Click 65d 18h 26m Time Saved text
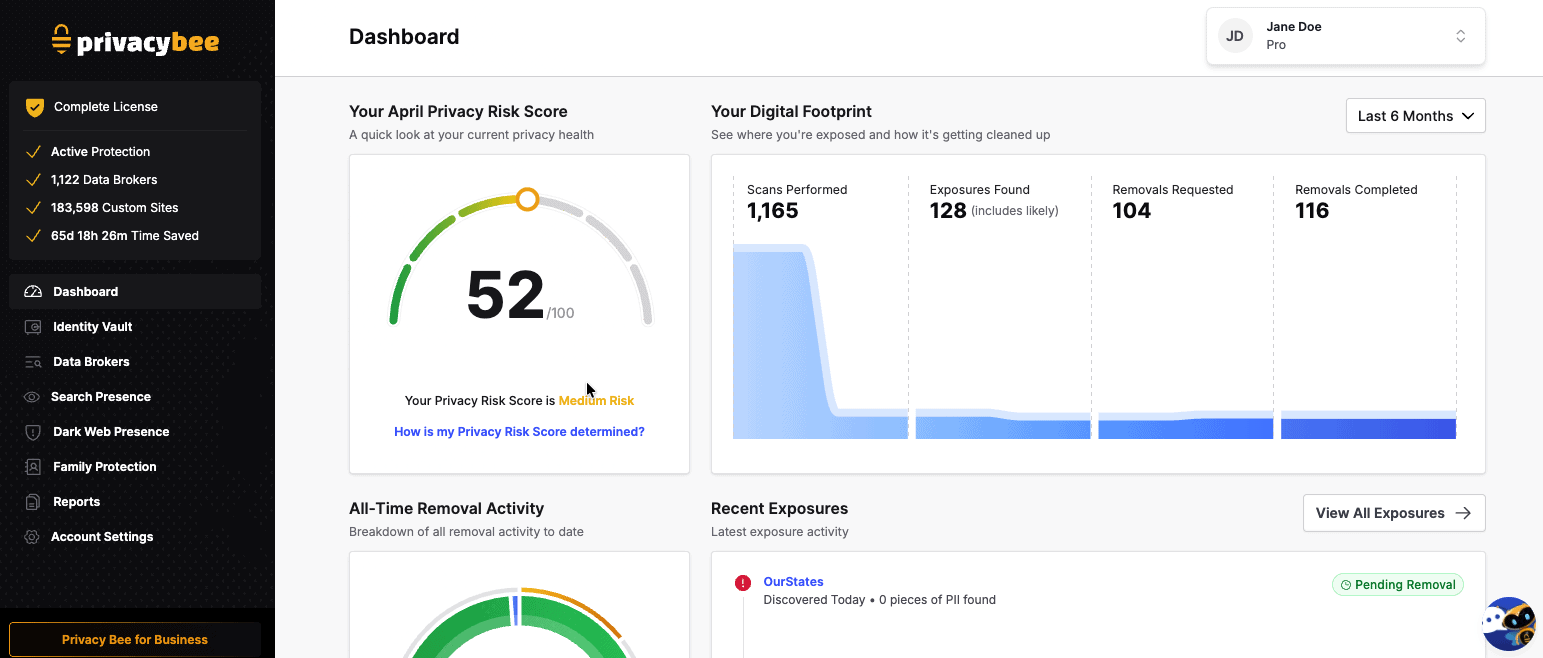This screenshot has height=658, width=1543. (x=125, y=236)
